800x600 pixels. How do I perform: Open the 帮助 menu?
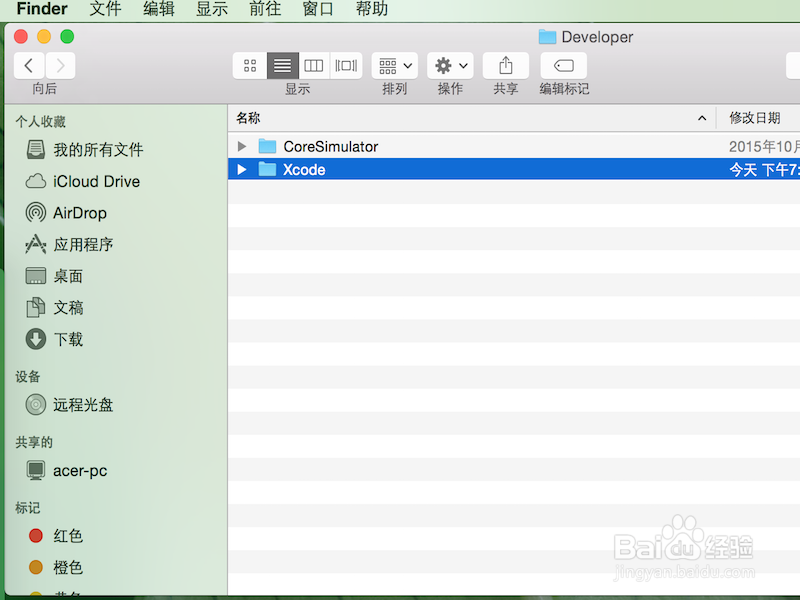[x=371, y=9]
